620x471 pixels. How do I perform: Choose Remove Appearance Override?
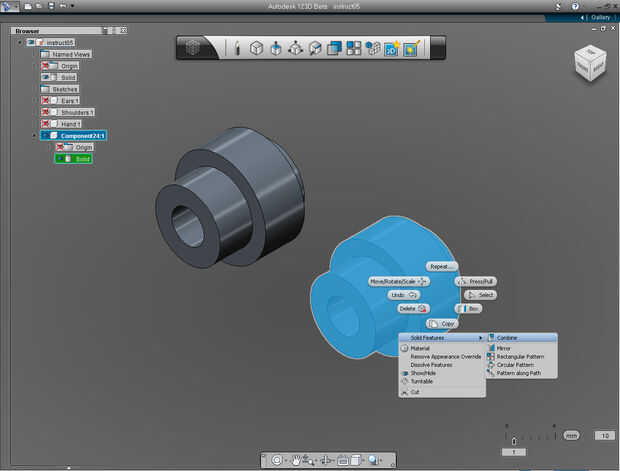pos(442,357)
